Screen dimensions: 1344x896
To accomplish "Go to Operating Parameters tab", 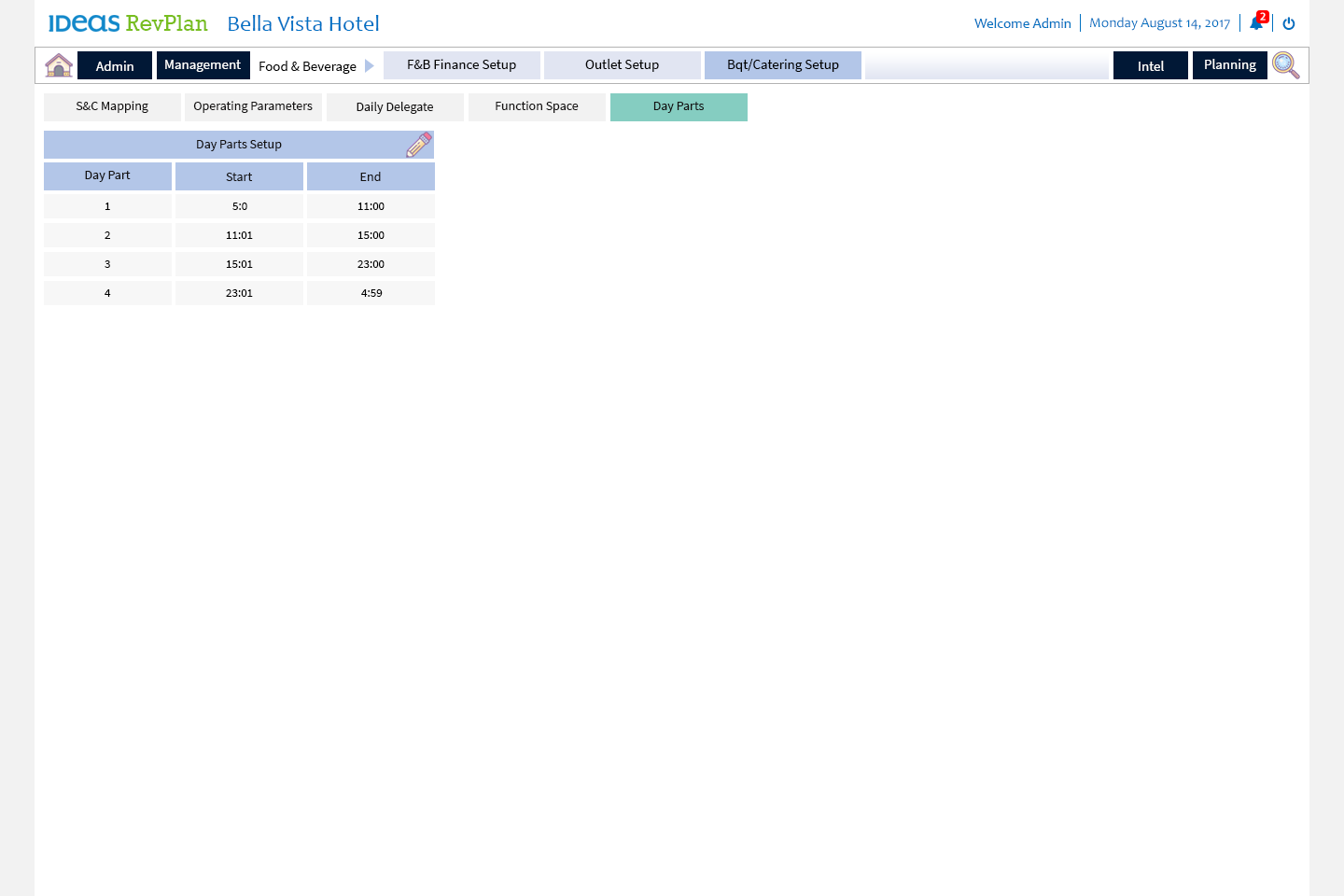I will point(253,106).
